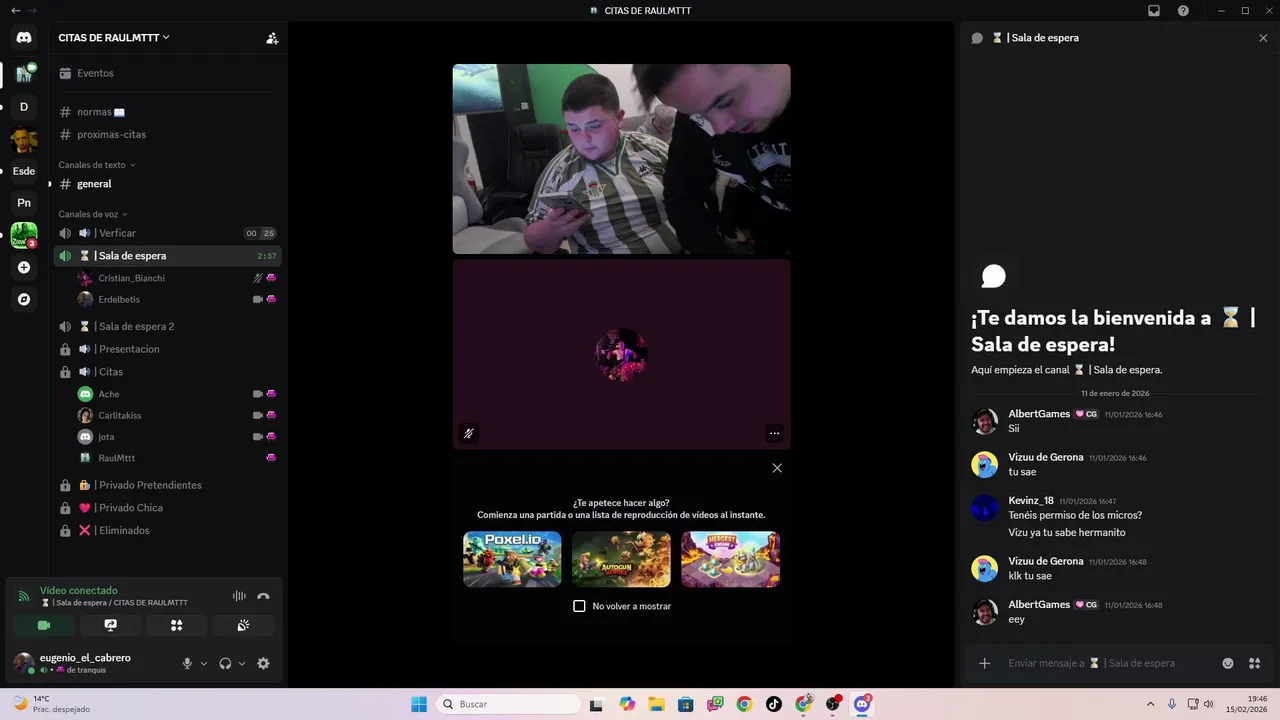
Task: Launch the Mergest Kingdom activity
Action: tap(730, 559)
